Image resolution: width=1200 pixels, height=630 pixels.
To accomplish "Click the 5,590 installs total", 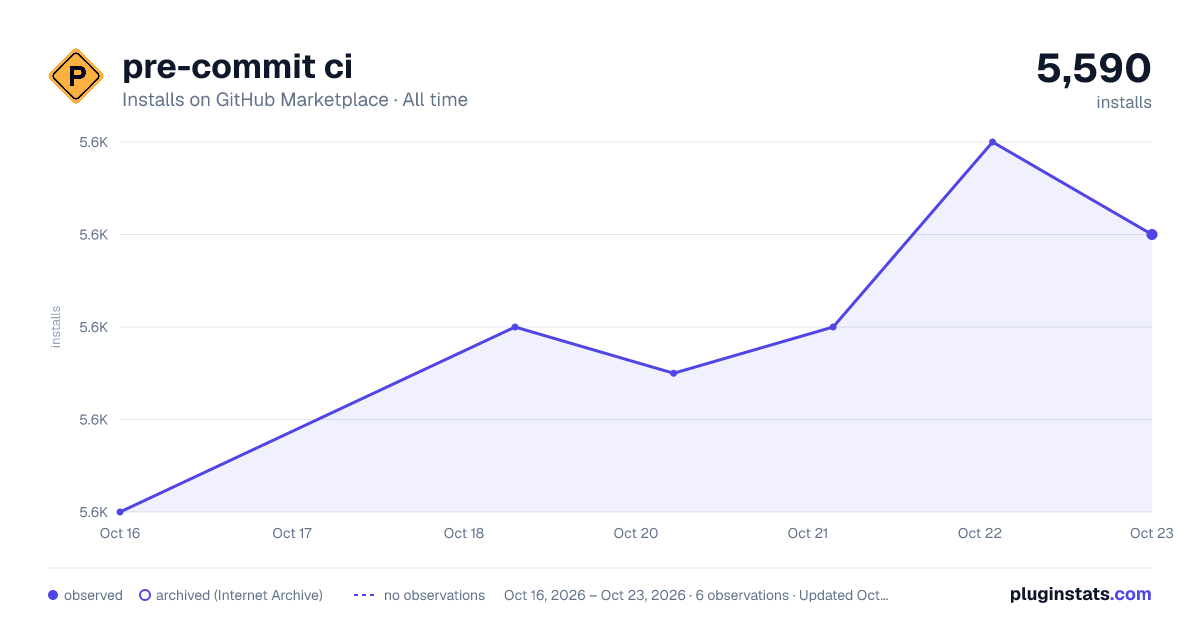I will tap(1094, 69).
